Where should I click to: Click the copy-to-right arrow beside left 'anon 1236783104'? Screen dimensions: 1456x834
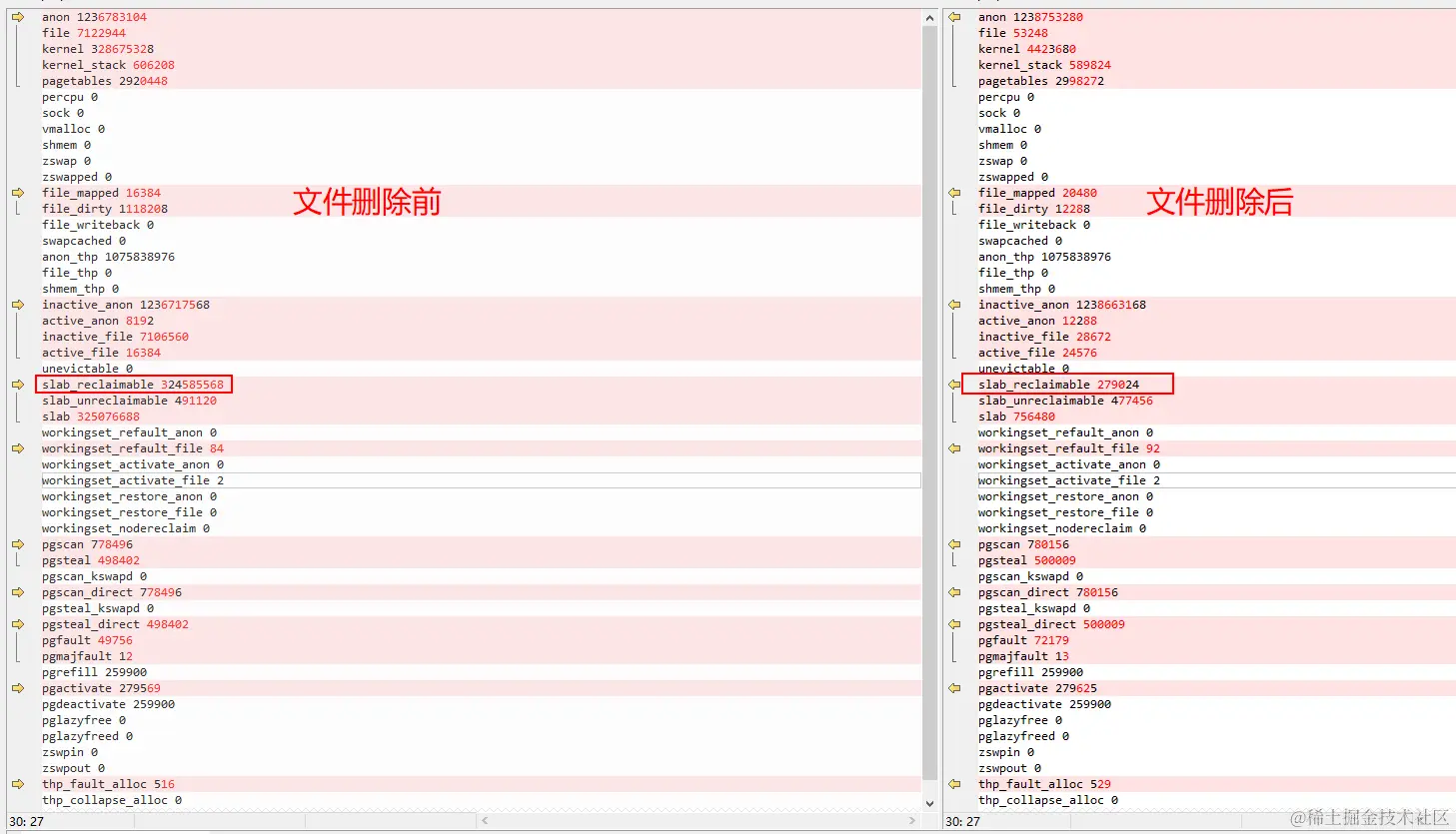pos(18,17)
